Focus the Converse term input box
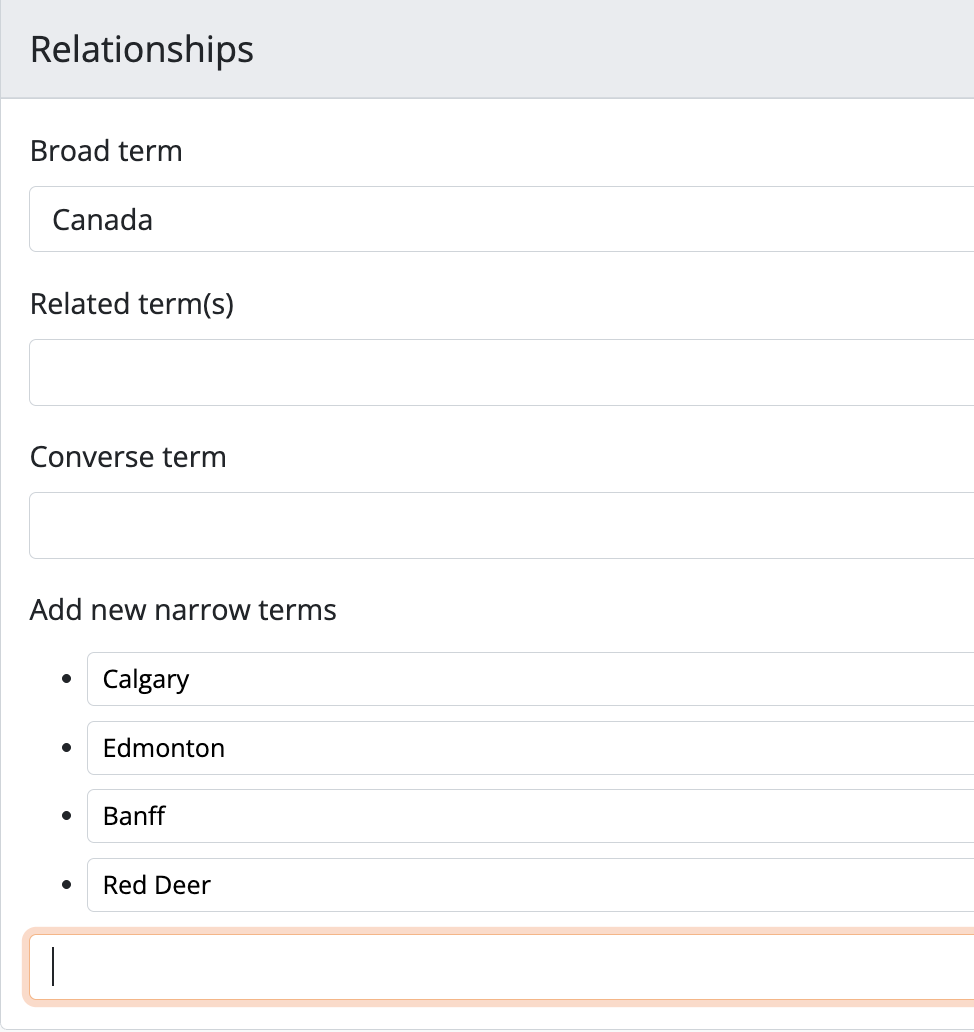 coord(500,525)
